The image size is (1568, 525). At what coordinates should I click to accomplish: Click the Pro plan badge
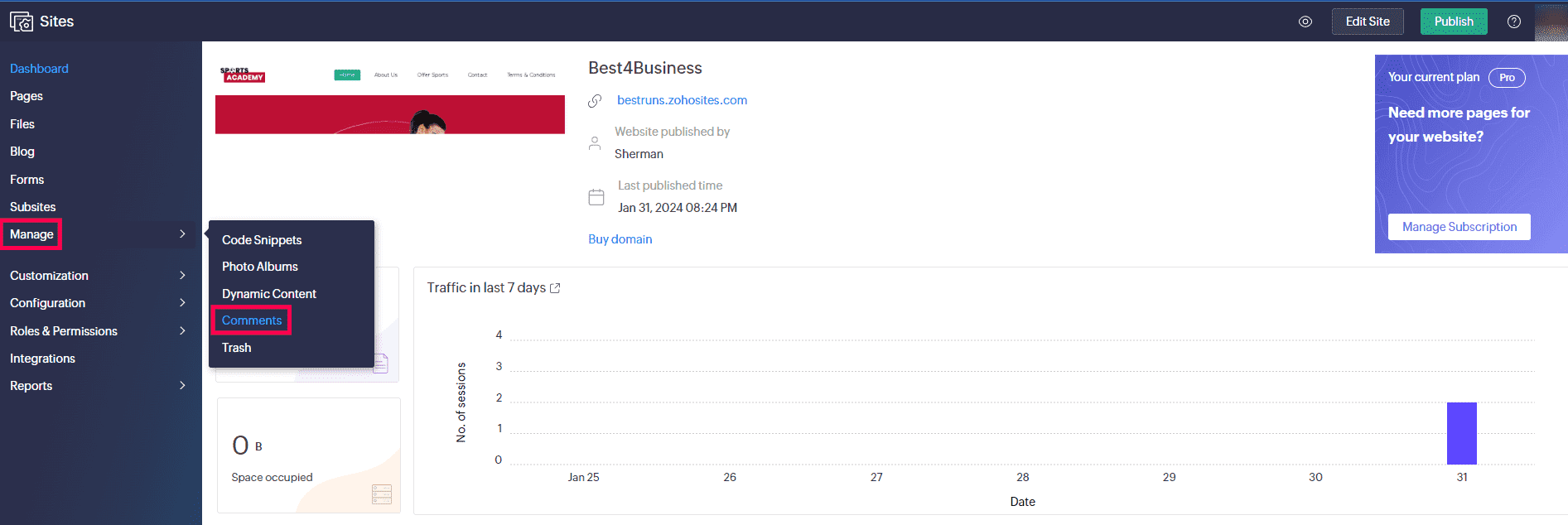click(x=1507, y=78)
